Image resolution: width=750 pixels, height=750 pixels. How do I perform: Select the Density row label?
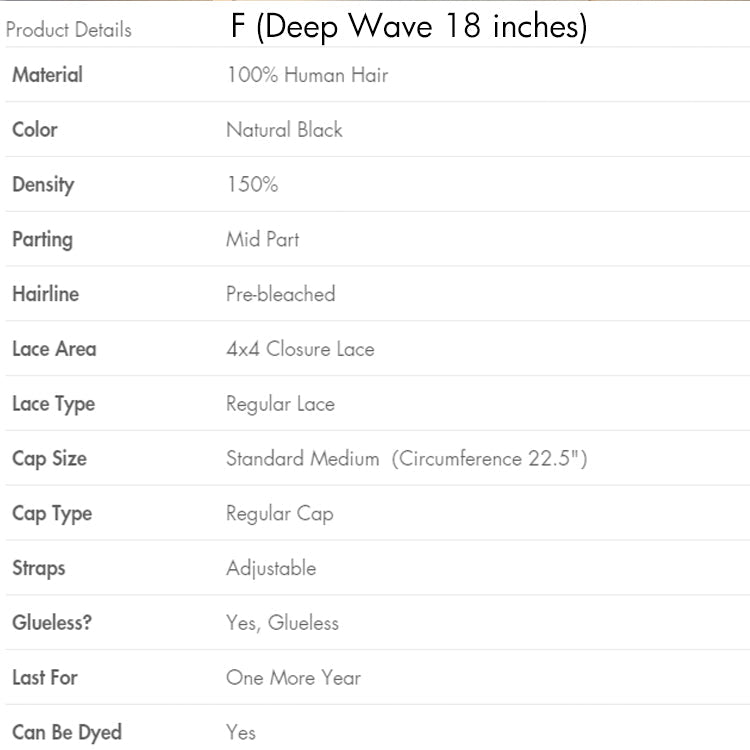(x=43, y=185)
